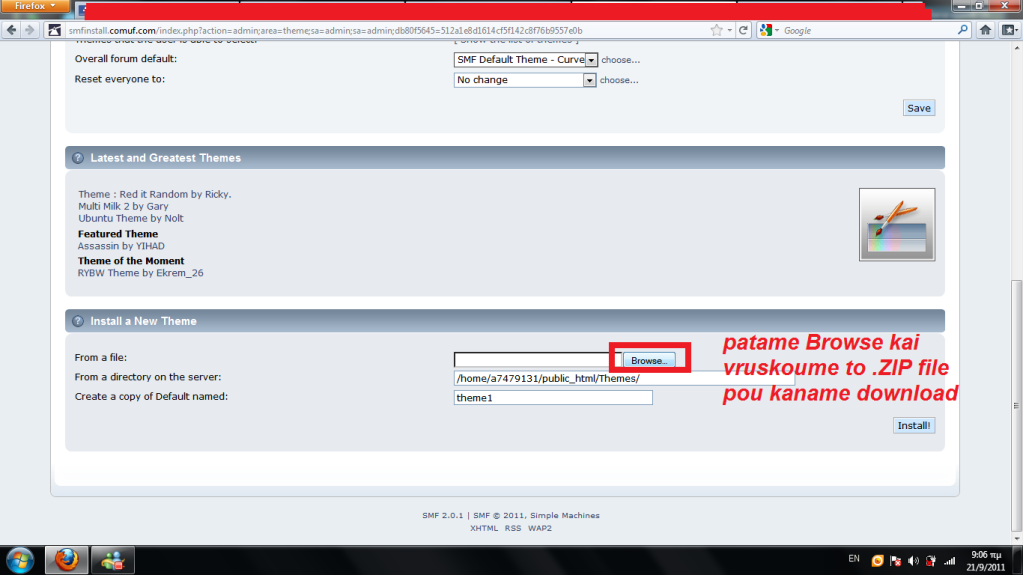The image size is (1023, 575).
Task: Click the Firefox home button
Action: (986, 30)
